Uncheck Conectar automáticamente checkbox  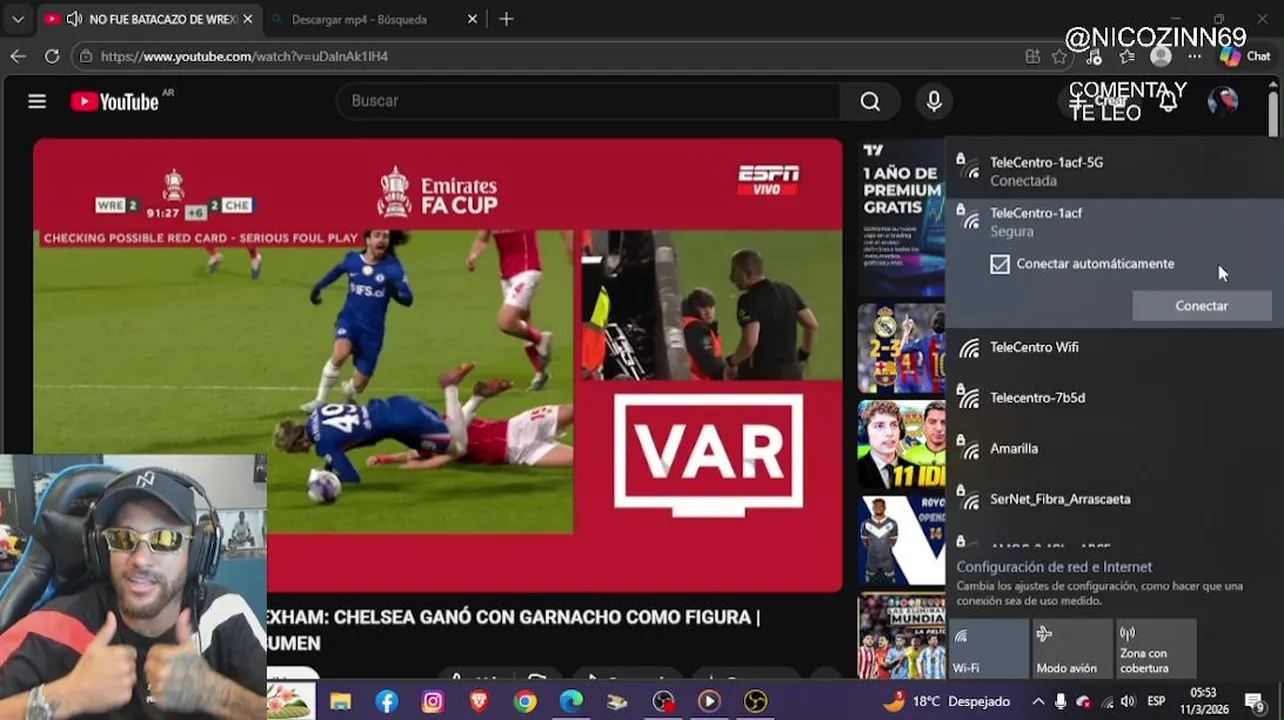[x=1000, y=264]
